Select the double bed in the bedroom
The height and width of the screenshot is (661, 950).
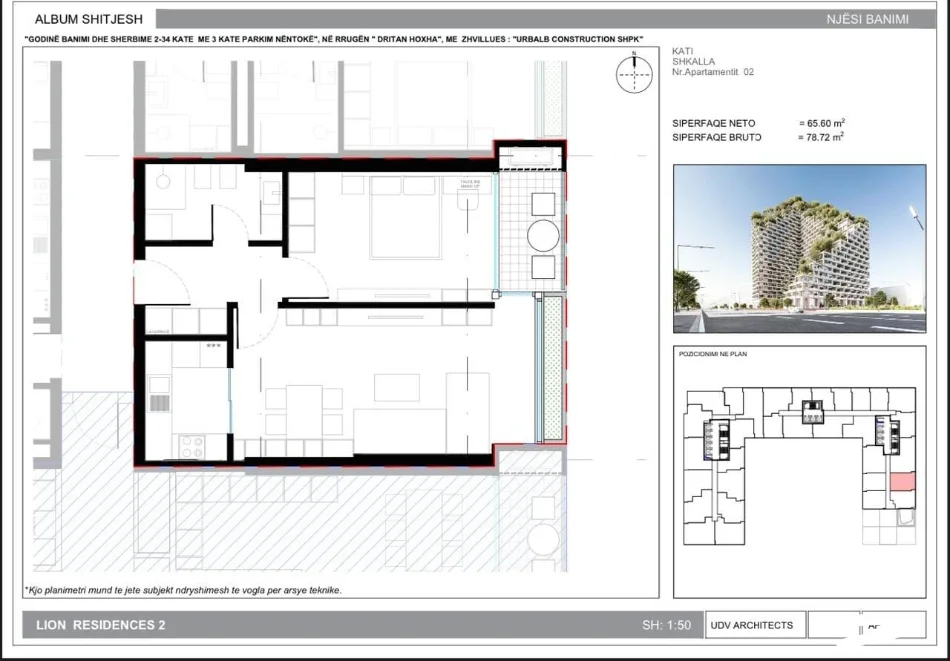tap(405, 217)
